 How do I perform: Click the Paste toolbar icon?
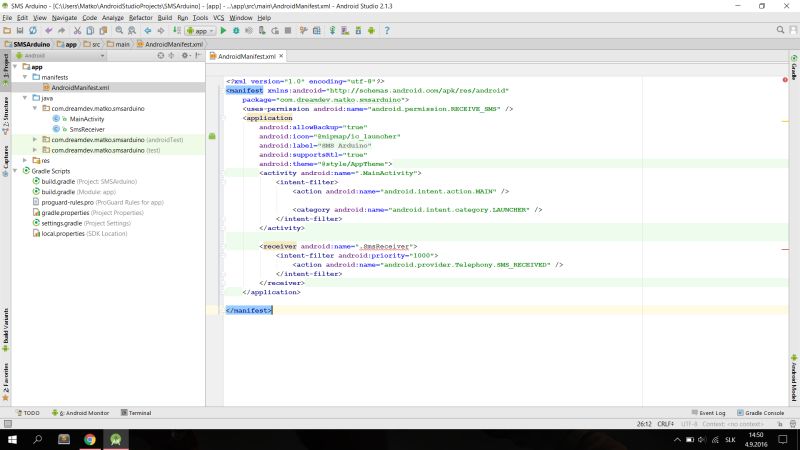tap(103, 31)
